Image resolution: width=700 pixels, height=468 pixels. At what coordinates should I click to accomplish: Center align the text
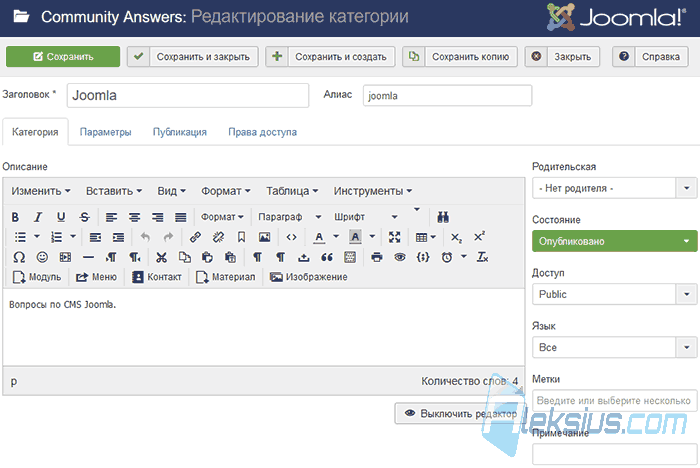click(x=134, y=217)
